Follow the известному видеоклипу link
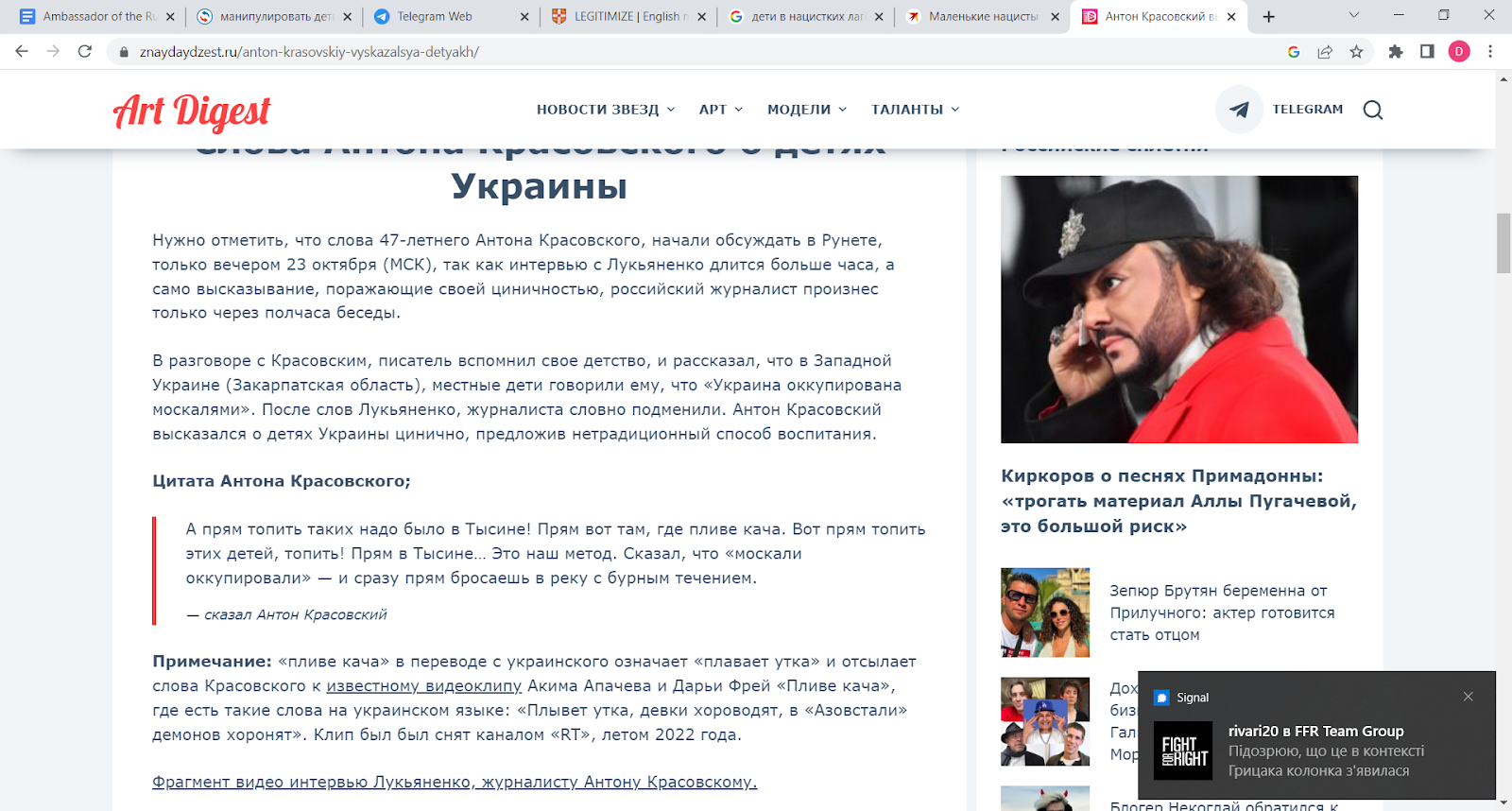This screenshot has width=1512, height=811. 424,686
